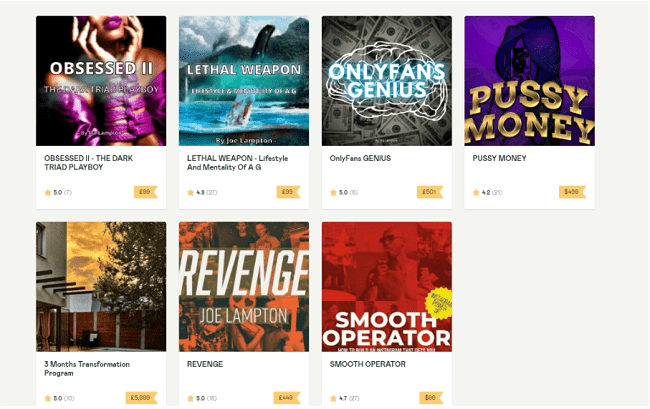Open the 3 Months Transformation house photo
Screen dimensions: 650x409
click(x=101, y=287)
